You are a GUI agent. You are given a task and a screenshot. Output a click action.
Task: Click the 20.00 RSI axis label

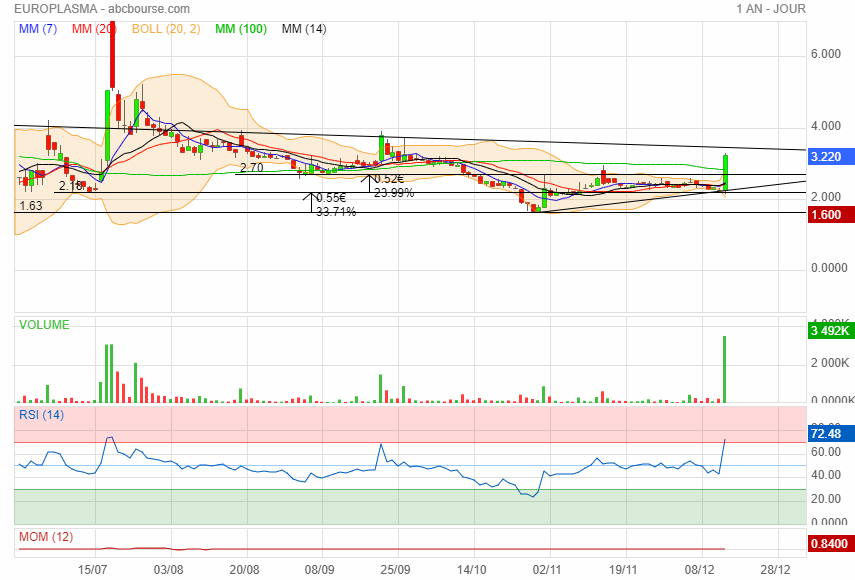pyautogui.click(x=826, y=499)
